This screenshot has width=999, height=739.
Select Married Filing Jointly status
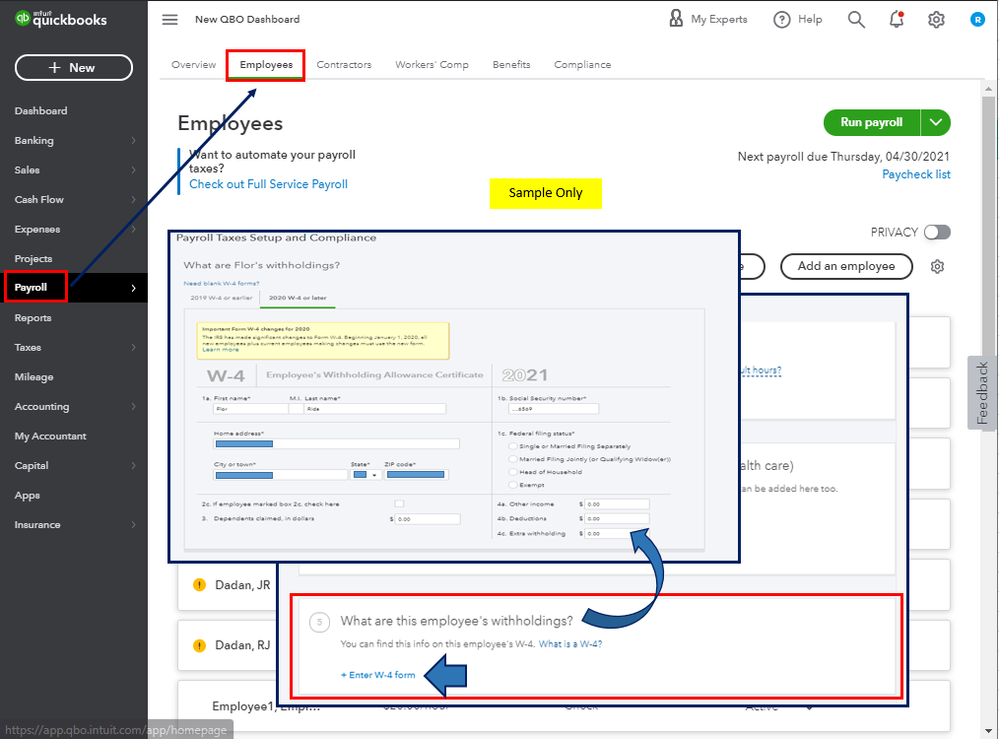coord(513,459)
